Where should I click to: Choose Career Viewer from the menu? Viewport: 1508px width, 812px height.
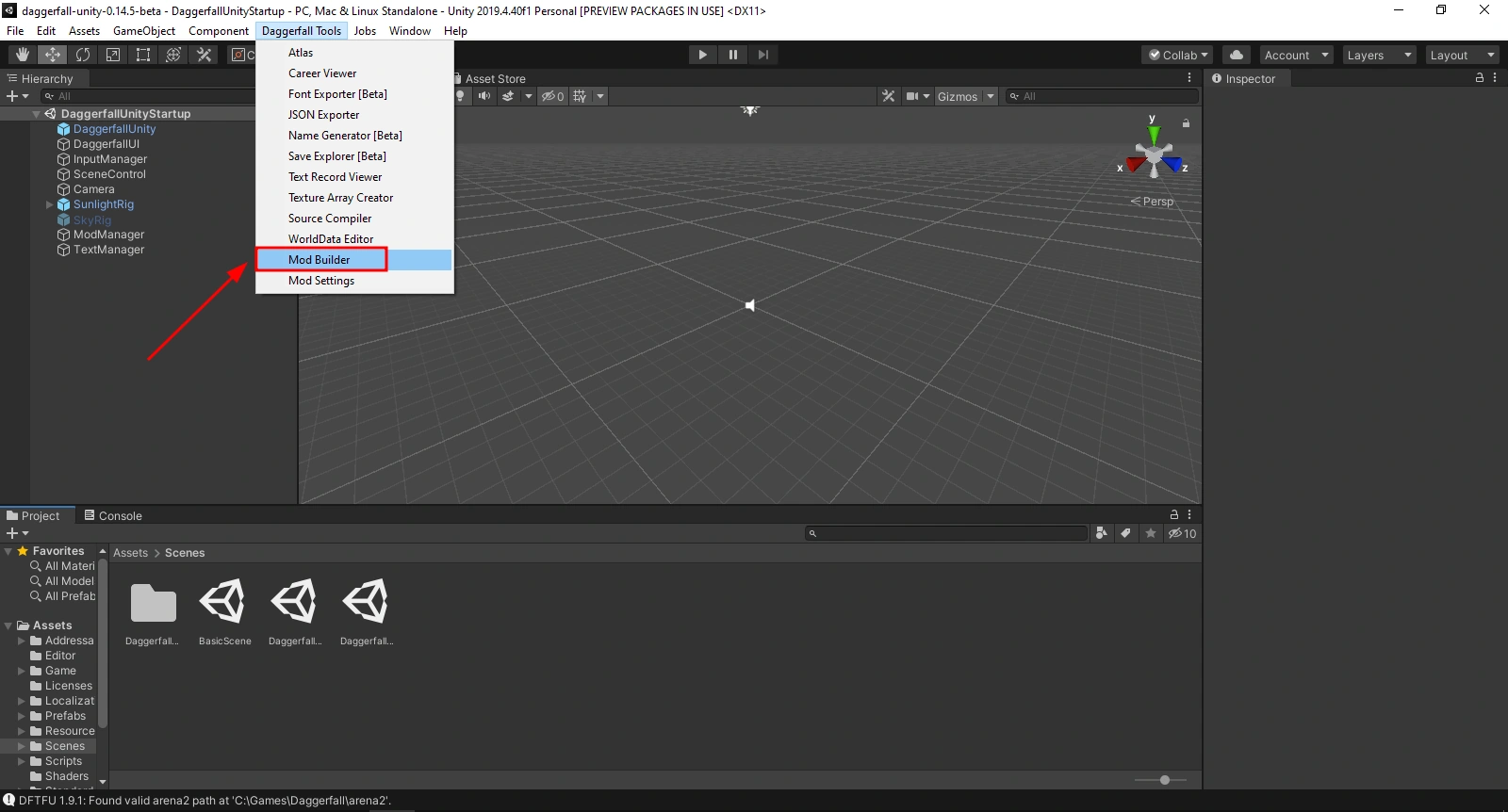tap(354, 73)
